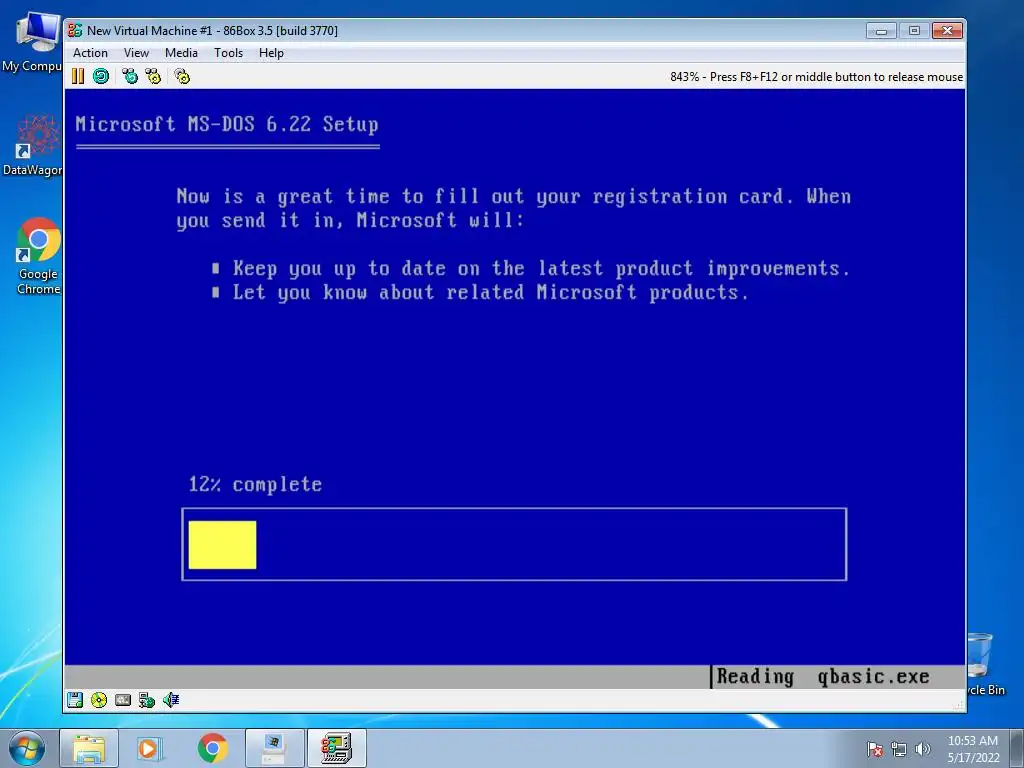Click the volume tray icon
The image size is (1024, 768).
point(923,749)
